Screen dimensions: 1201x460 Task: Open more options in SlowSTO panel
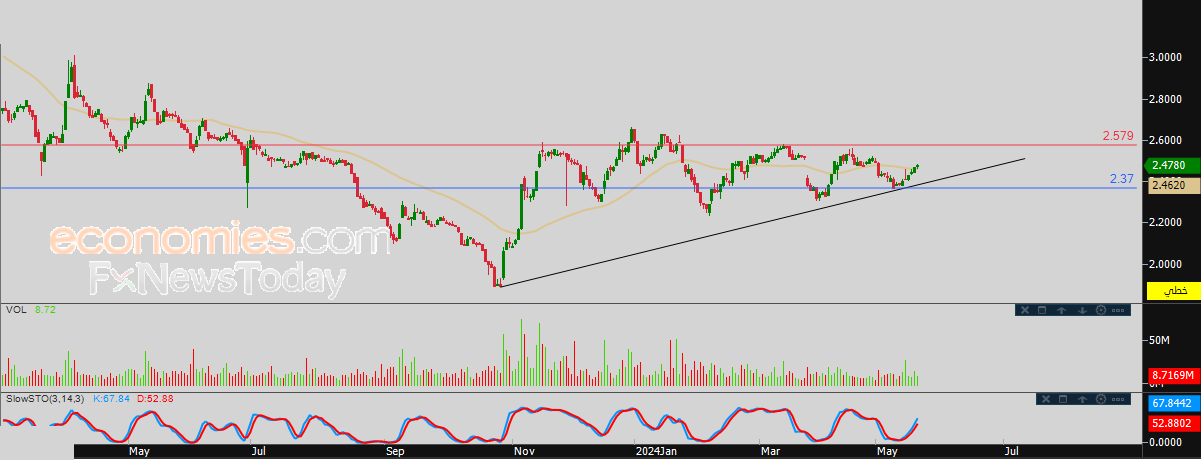[1118, 399]
